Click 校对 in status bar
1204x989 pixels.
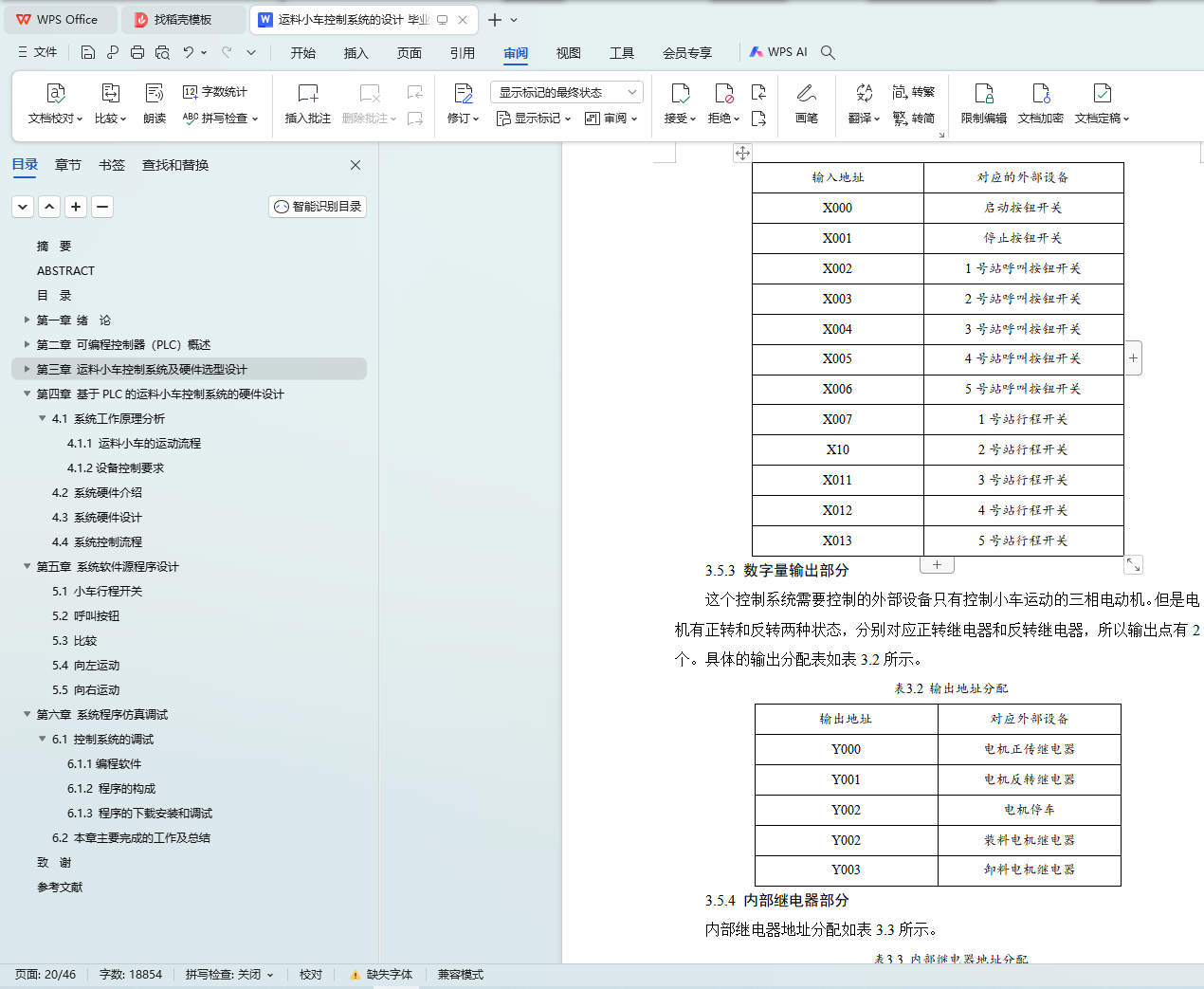pyautogui.click(x=311, y=975)
